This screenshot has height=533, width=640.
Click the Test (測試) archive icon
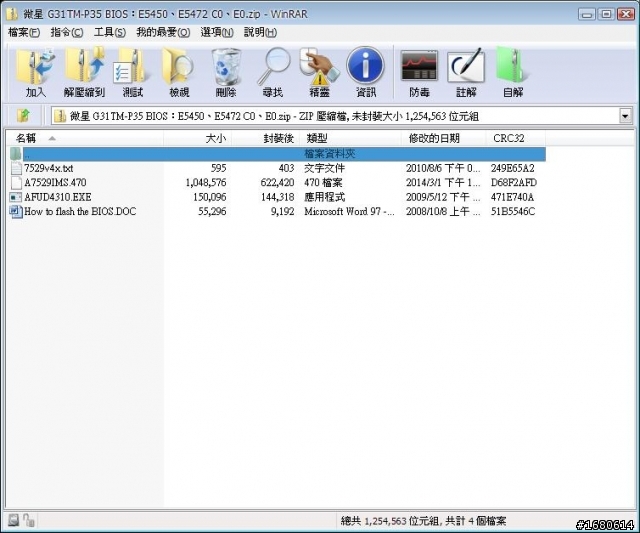(133, 72)
